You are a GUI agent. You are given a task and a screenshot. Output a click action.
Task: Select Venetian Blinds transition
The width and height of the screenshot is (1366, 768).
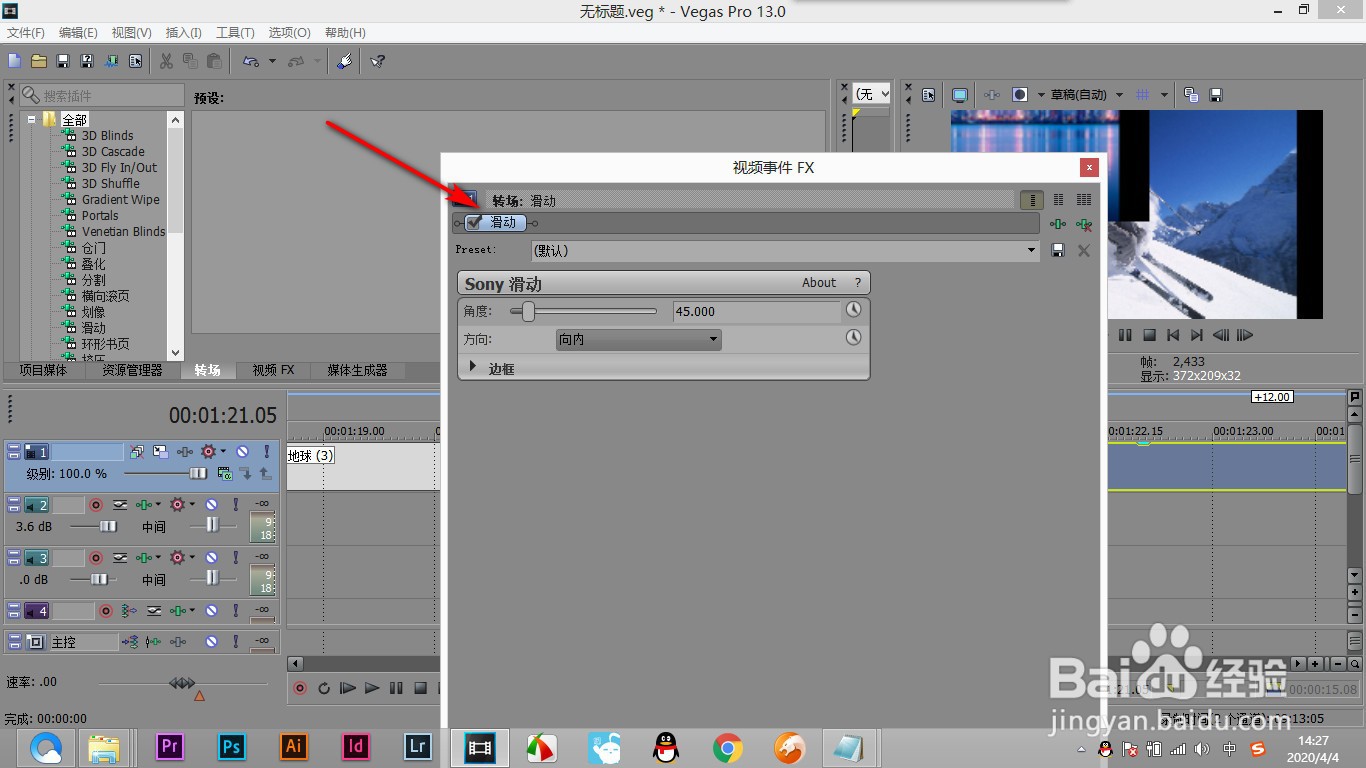point(123,231)
